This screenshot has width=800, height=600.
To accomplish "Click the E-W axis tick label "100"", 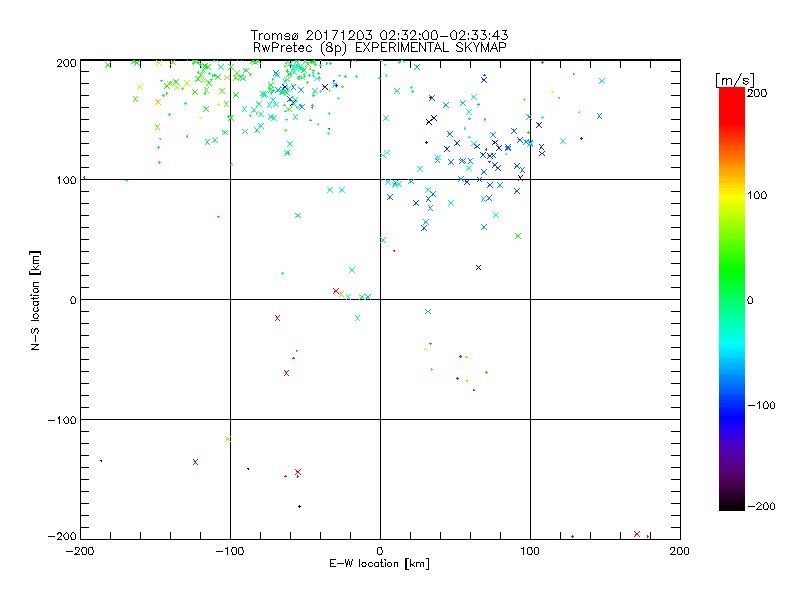I will click(x=530, y=551).
